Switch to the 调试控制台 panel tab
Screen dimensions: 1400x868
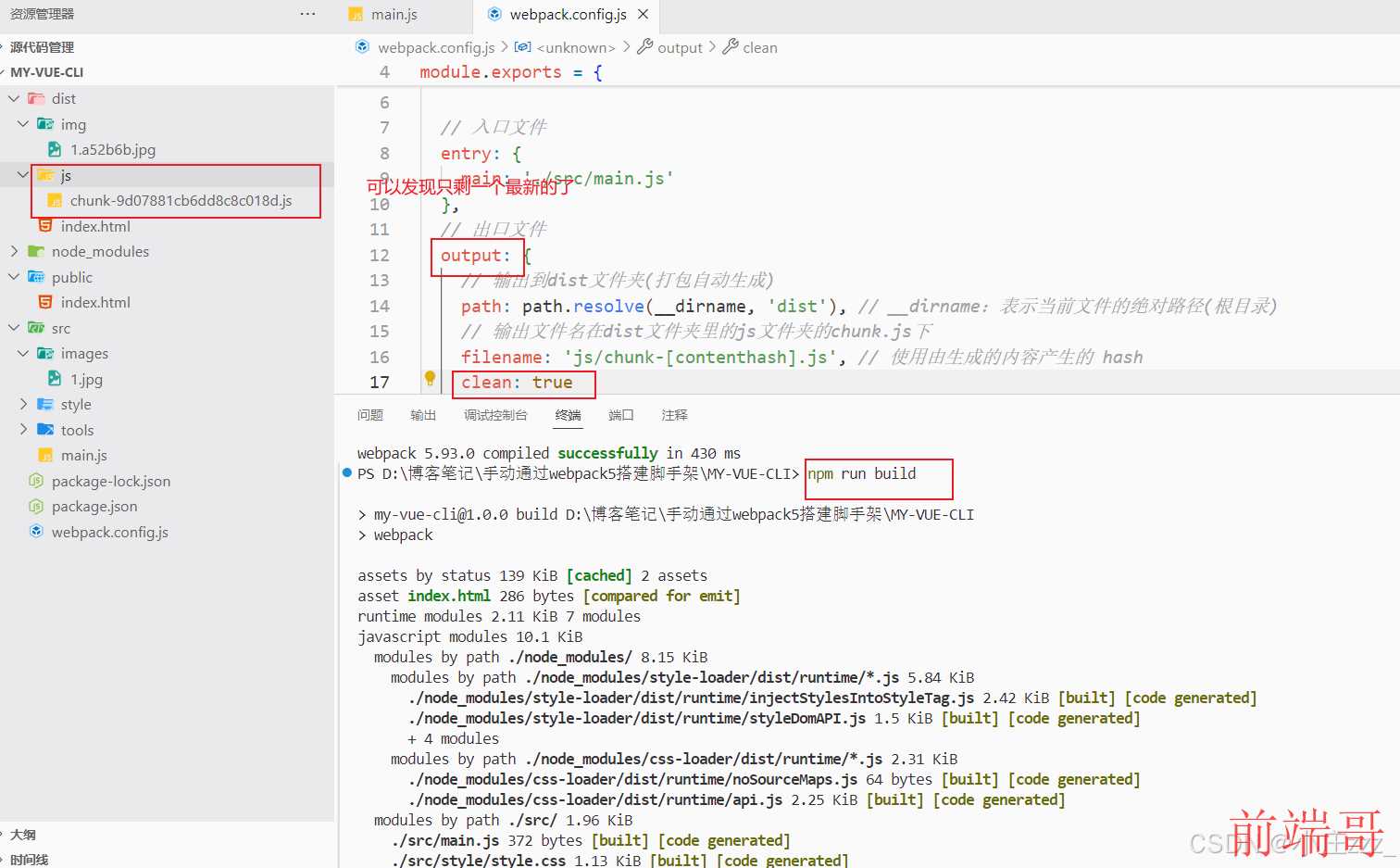point(495,415)
